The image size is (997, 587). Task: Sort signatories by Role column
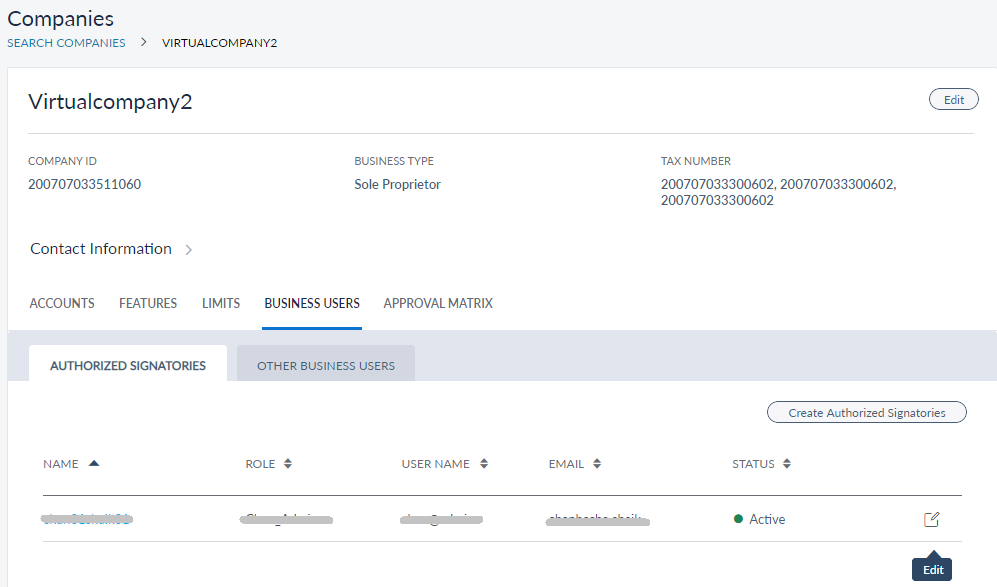pyautogui.click(x=288, y=464)
